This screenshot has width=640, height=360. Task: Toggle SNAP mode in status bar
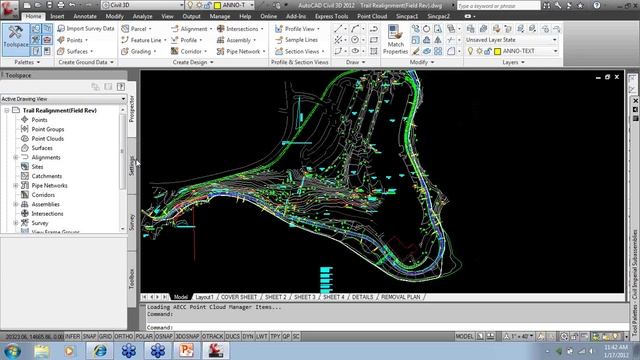pyautogui.click(x=89, y=337)
